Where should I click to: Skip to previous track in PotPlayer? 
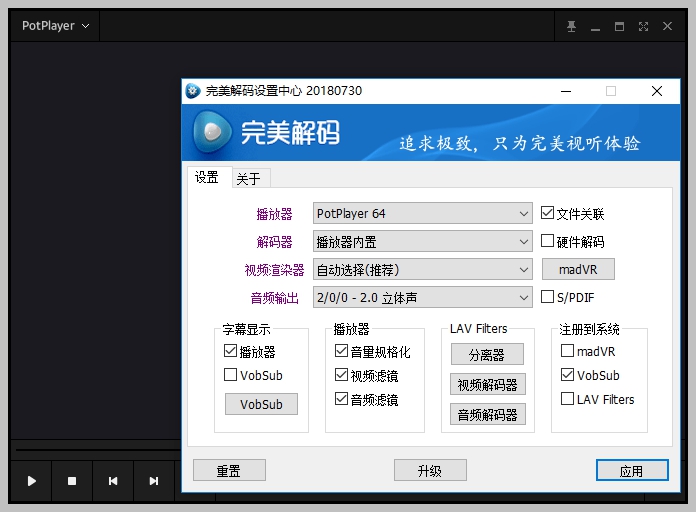pyautogui.click(x=113, y=481)
